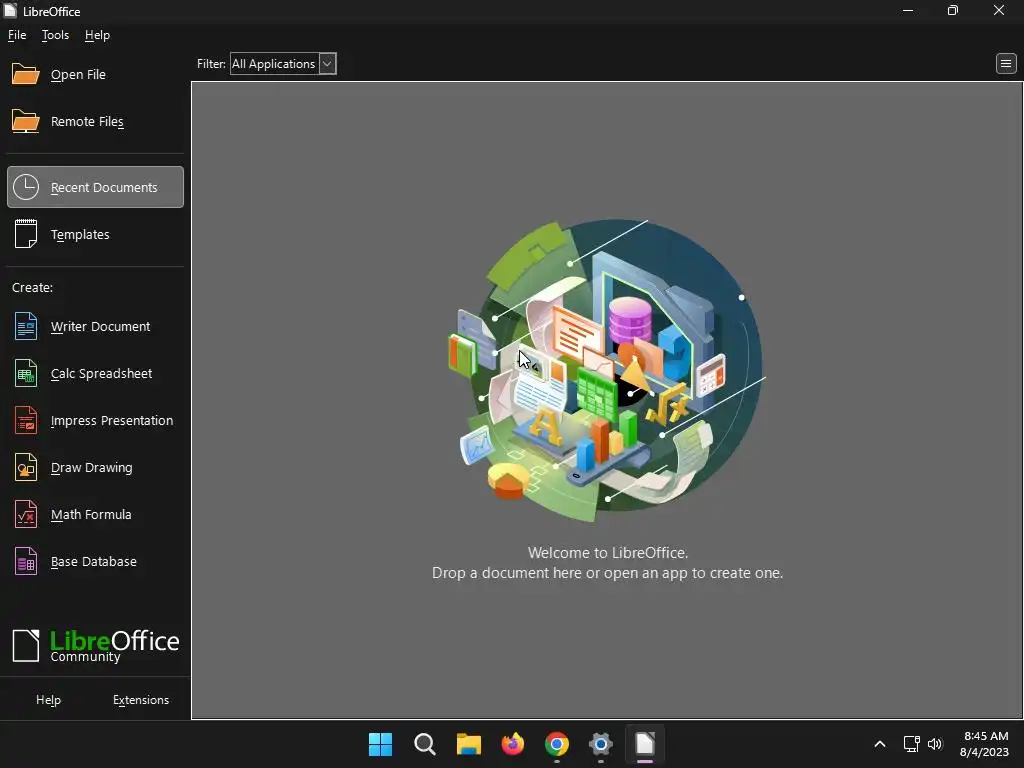Click the Writer Document icon
Image resolution: width=1024 pixels, height=768 pixels.
25,327
